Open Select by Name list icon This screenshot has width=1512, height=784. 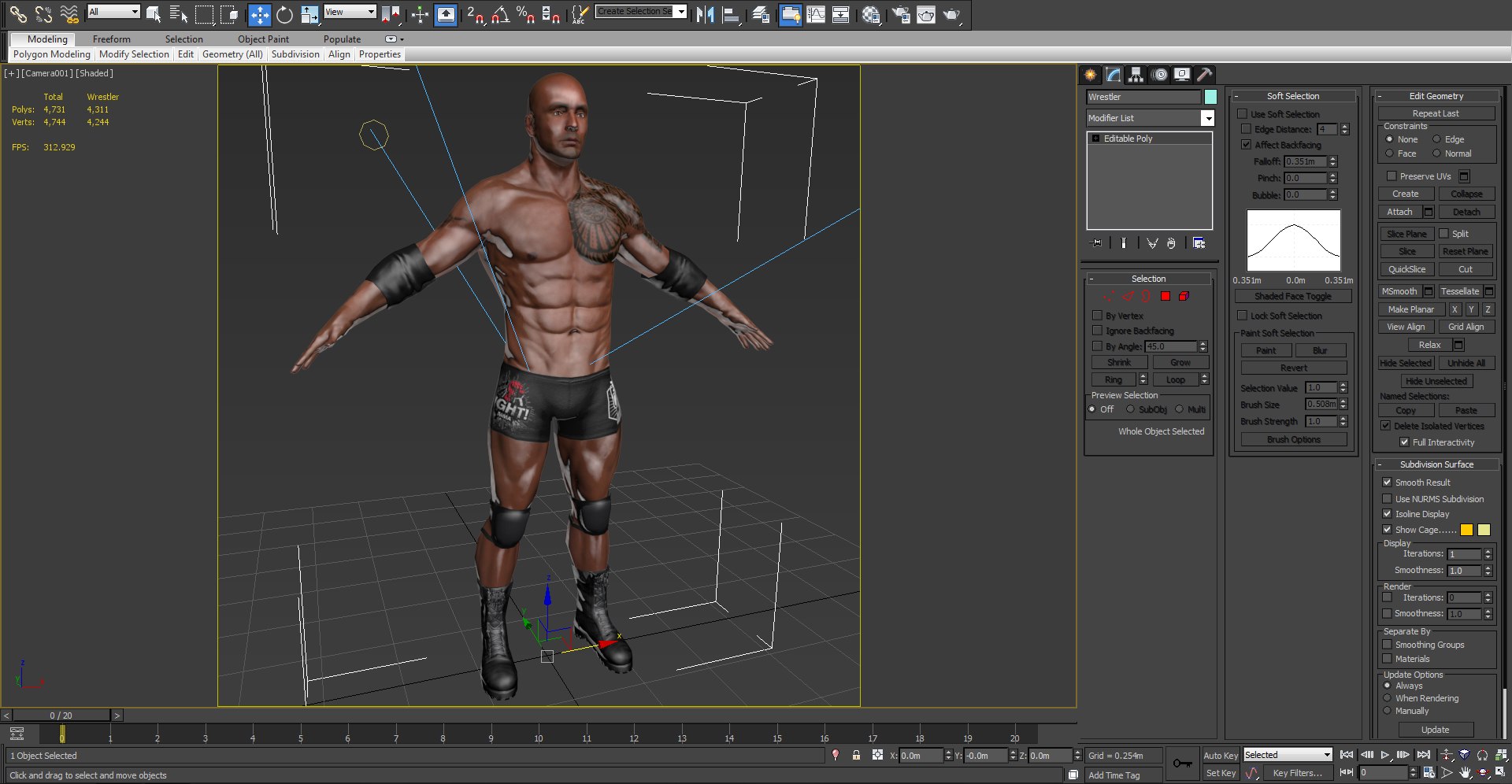click(179, 13)
